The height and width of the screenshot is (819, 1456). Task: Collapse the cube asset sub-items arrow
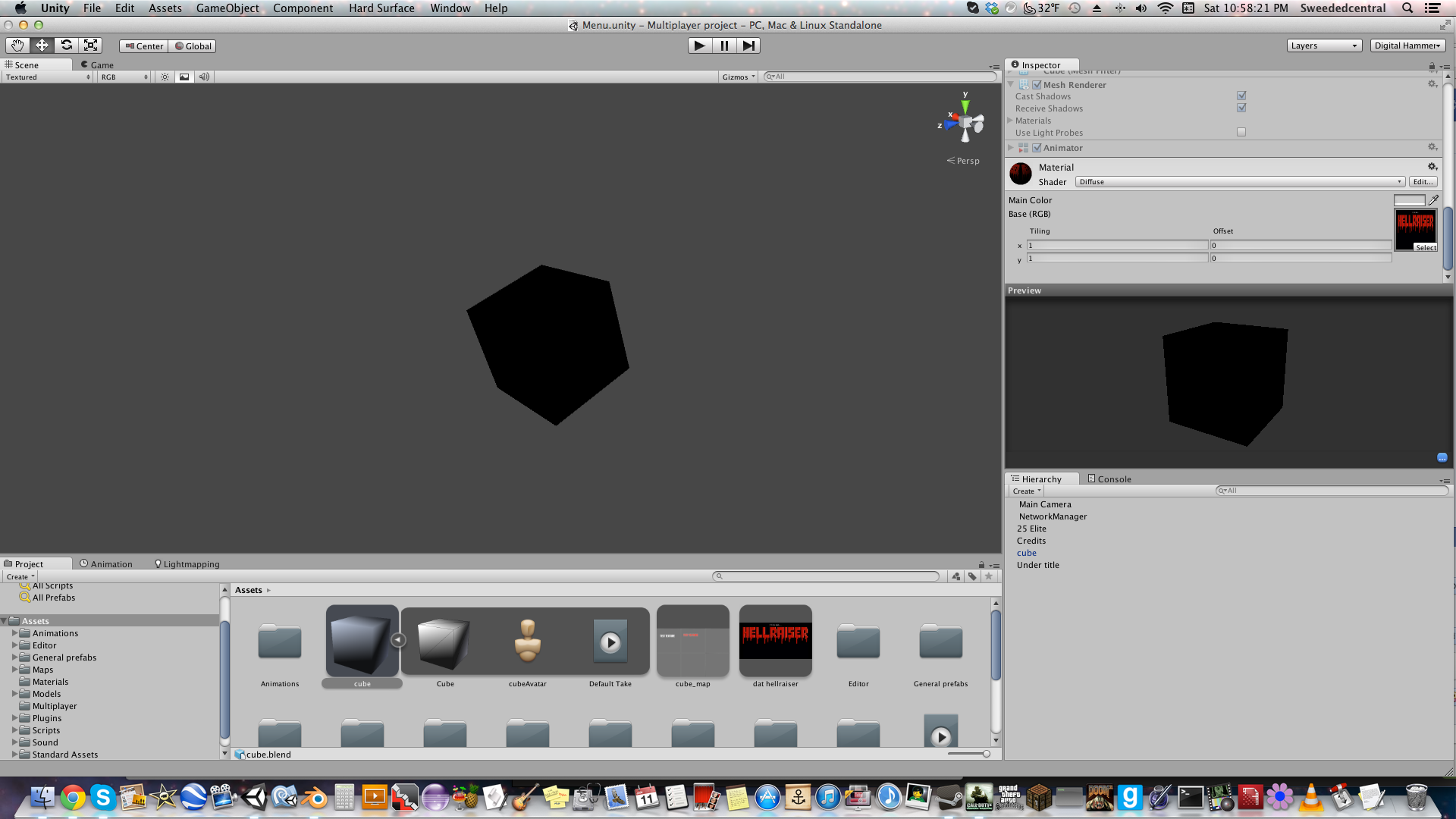point(398,640)
